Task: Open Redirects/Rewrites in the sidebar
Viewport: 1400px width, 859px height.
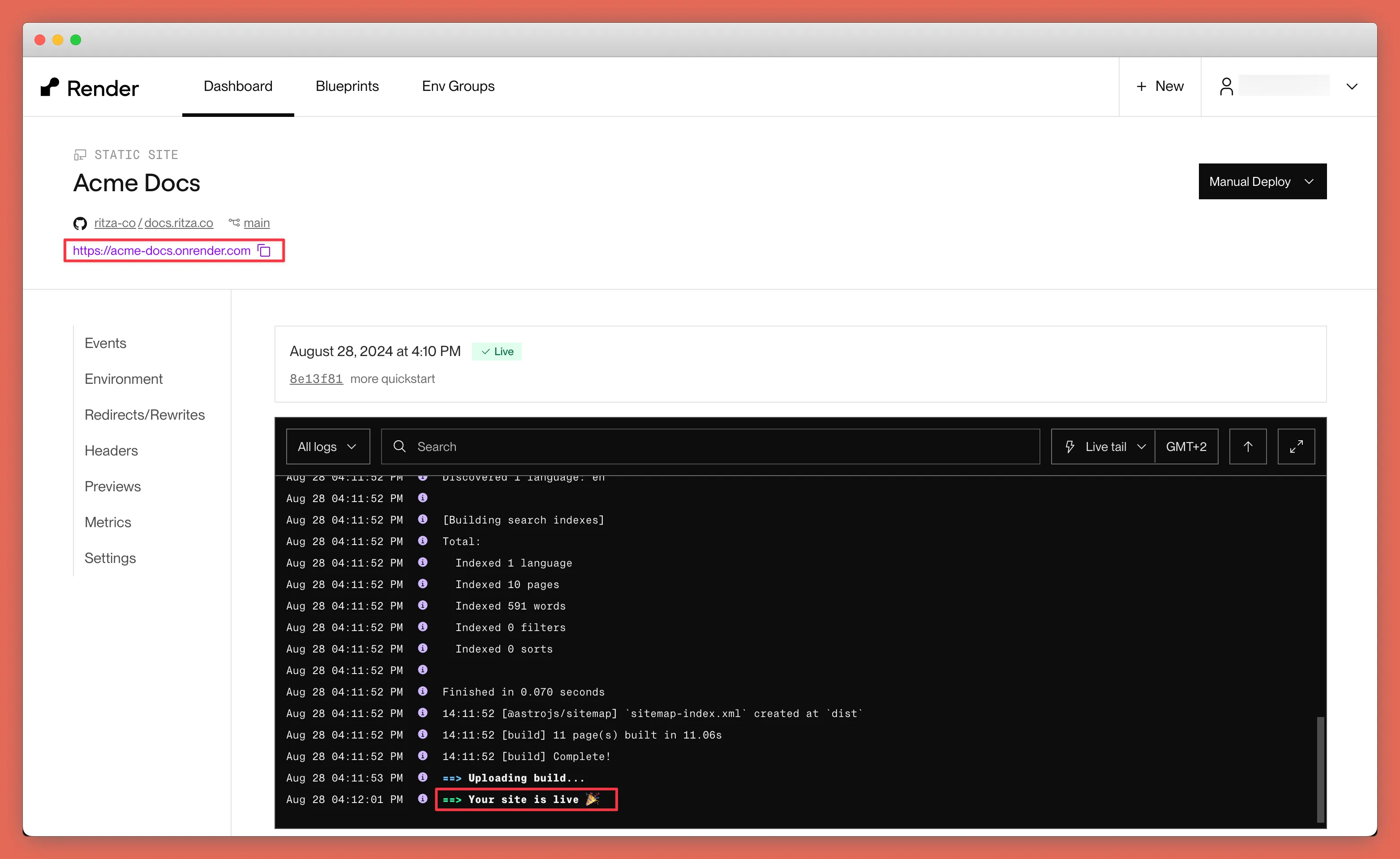Action: pos(144,415)
